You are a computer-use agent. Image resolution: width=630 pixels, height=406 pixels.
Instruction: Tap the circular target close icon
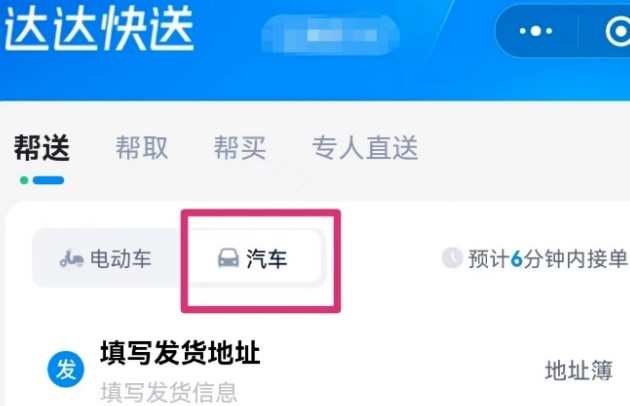(619, 31)
